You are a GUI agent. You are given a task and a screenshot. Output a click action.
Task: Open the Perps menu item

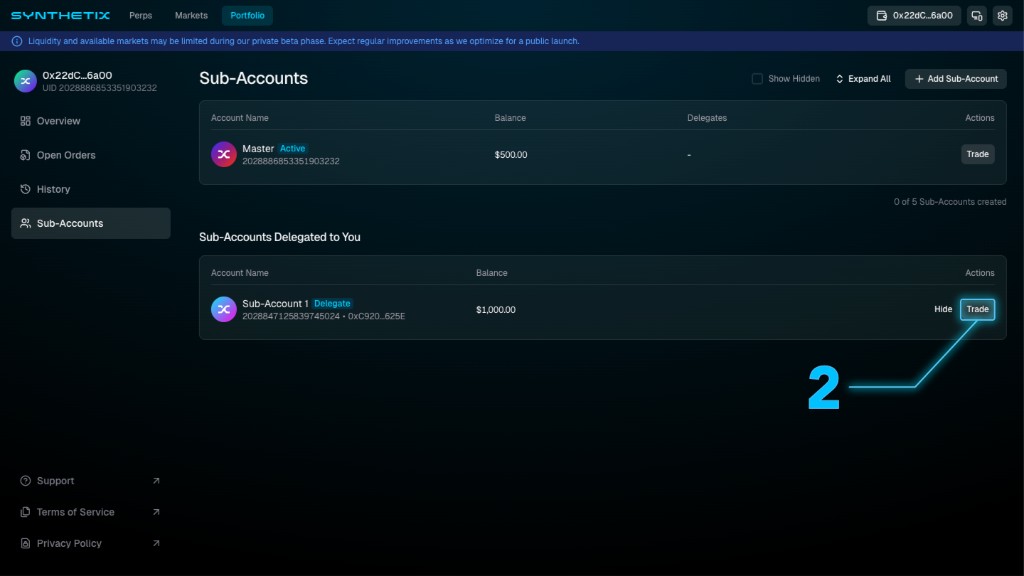coord(140,15)
